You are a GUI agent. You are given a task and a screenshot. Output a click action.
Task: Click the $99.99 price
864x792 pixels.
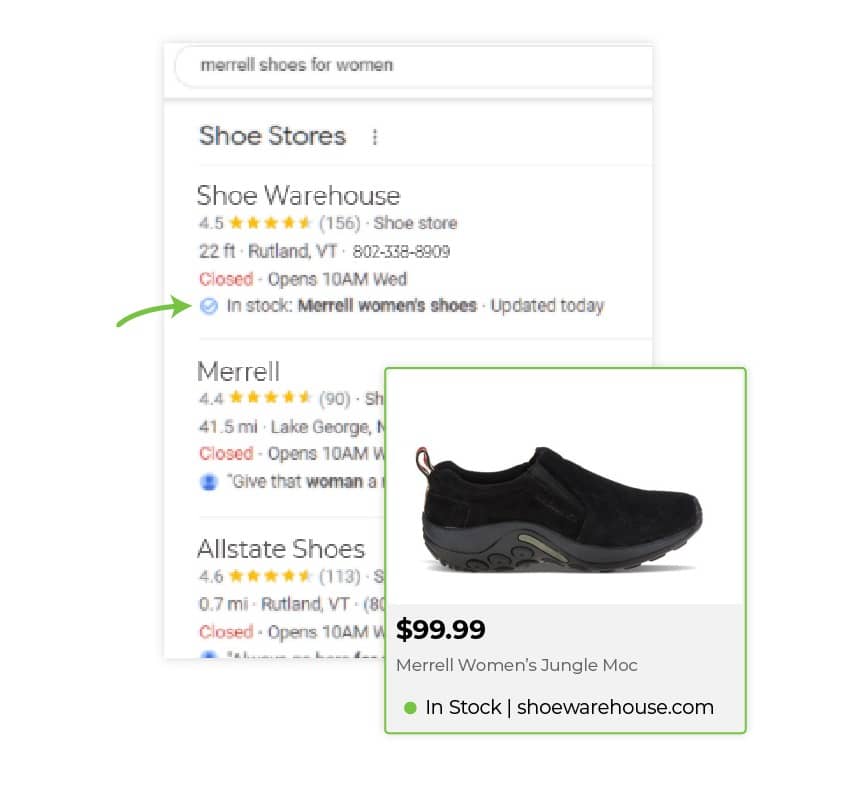coord(441,629)
